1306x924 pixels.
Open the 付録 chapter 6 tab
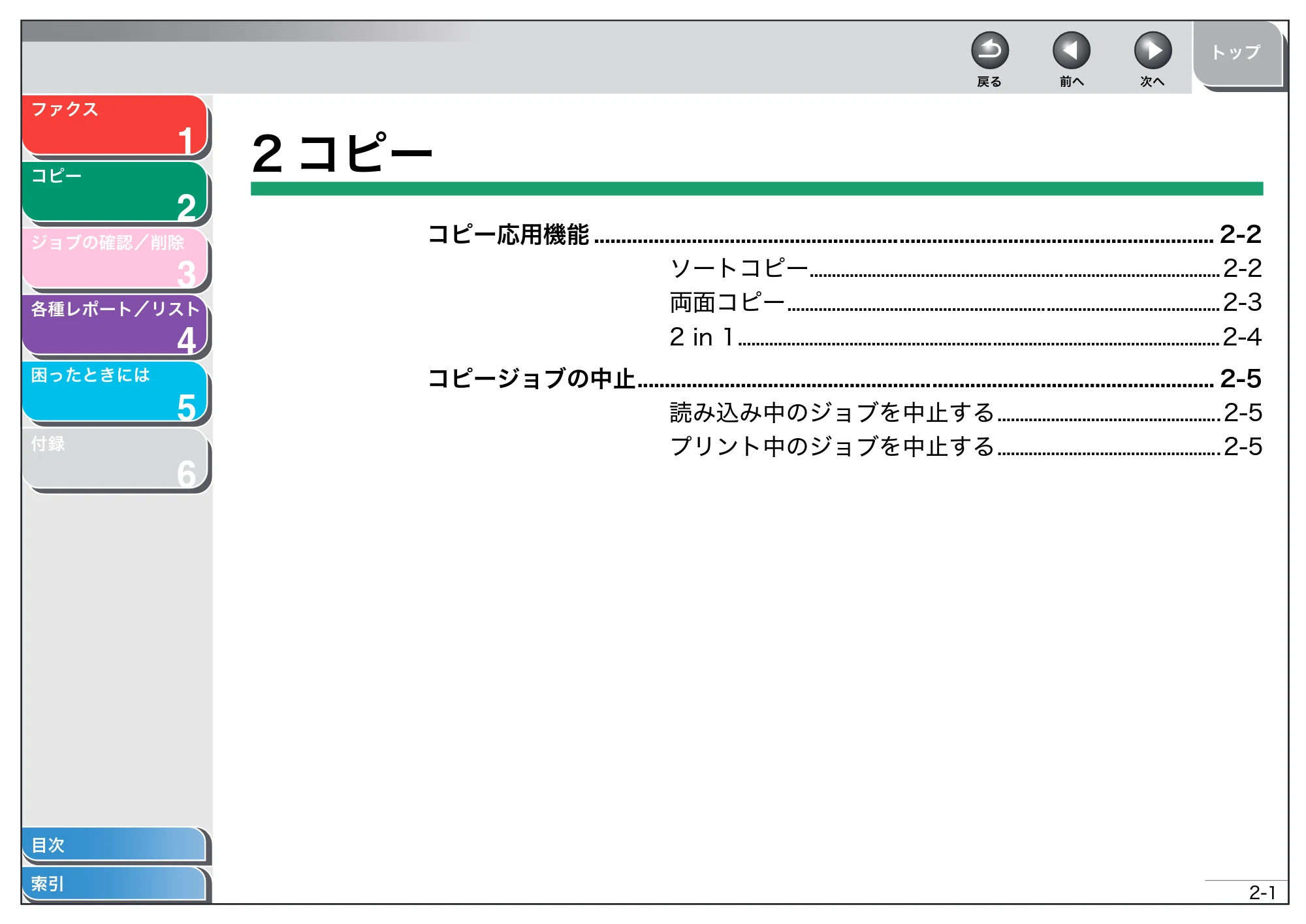[x=115, y=458]
